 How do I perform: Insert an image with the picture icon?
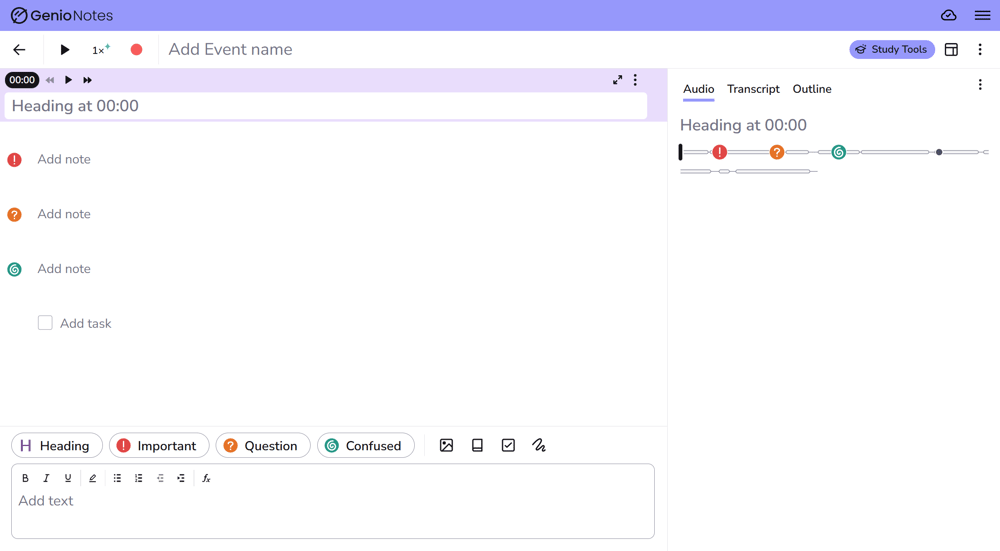pyautogui.click(x=446, y=445)
